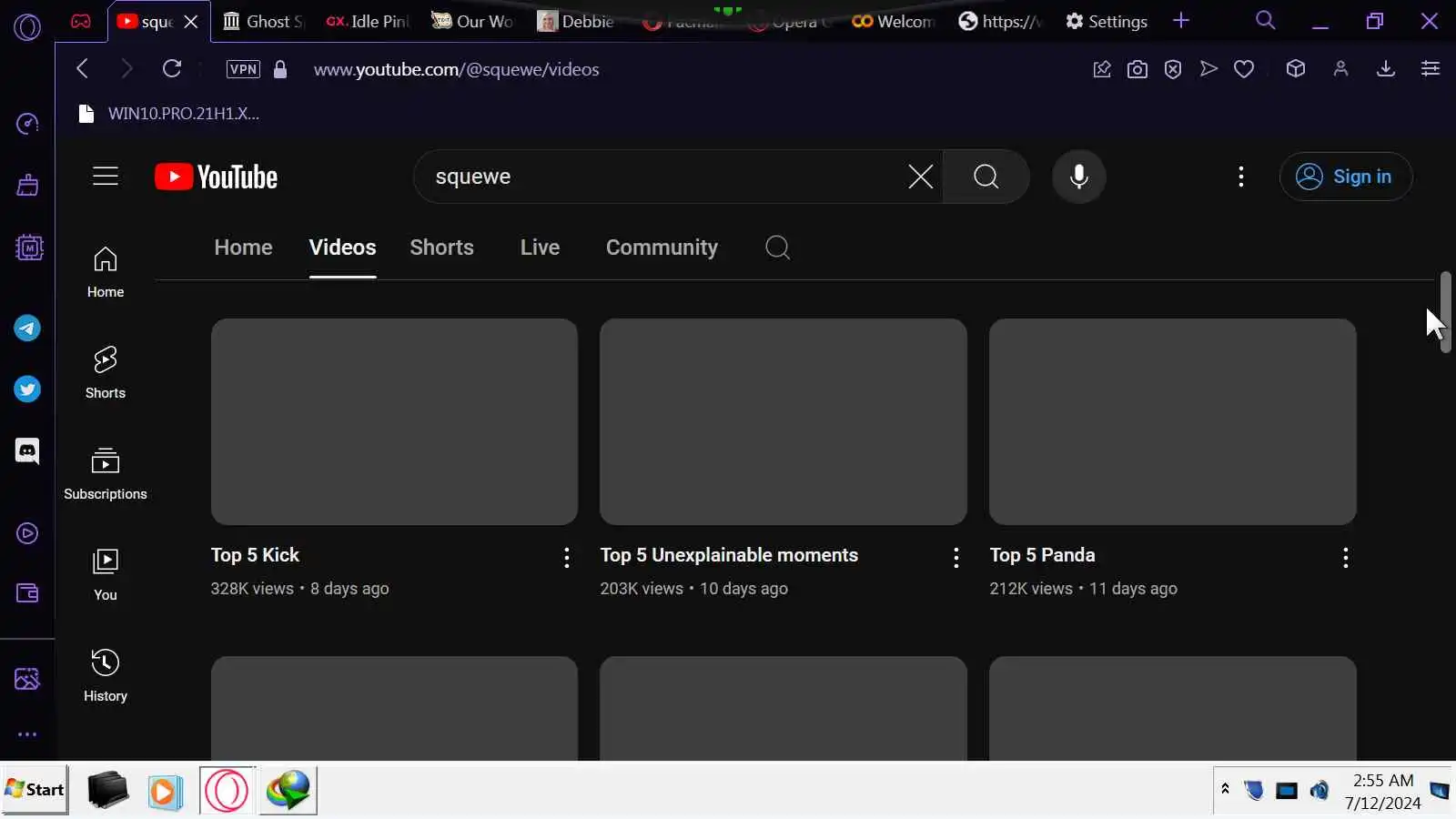Open GX Control speedometer in sidebar
Viewport: 1456px width, 819px height.
point(27,124)
